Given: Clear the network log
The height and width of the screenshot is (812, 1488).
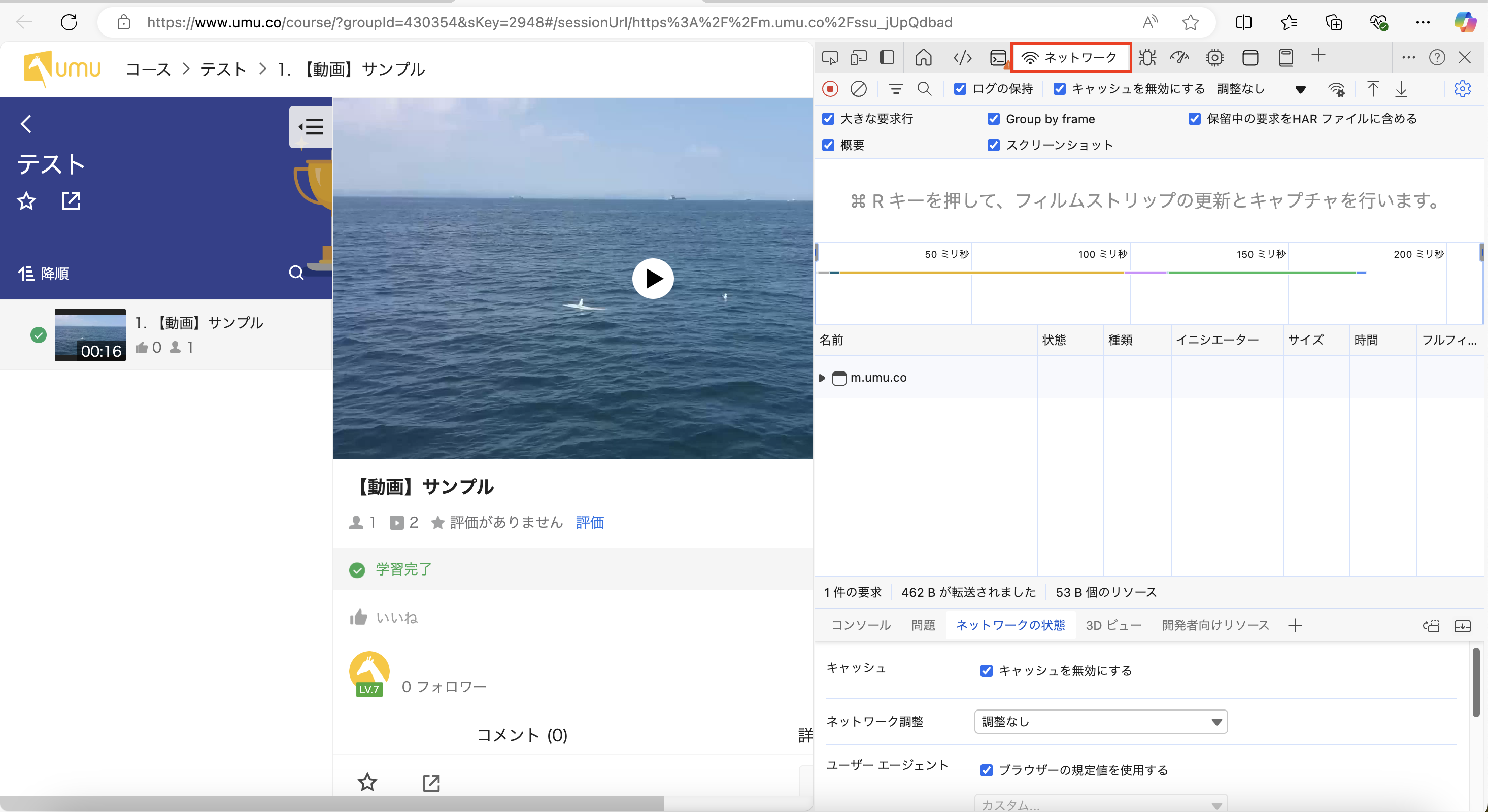Looking at the screenshot, I should (858, 89).
